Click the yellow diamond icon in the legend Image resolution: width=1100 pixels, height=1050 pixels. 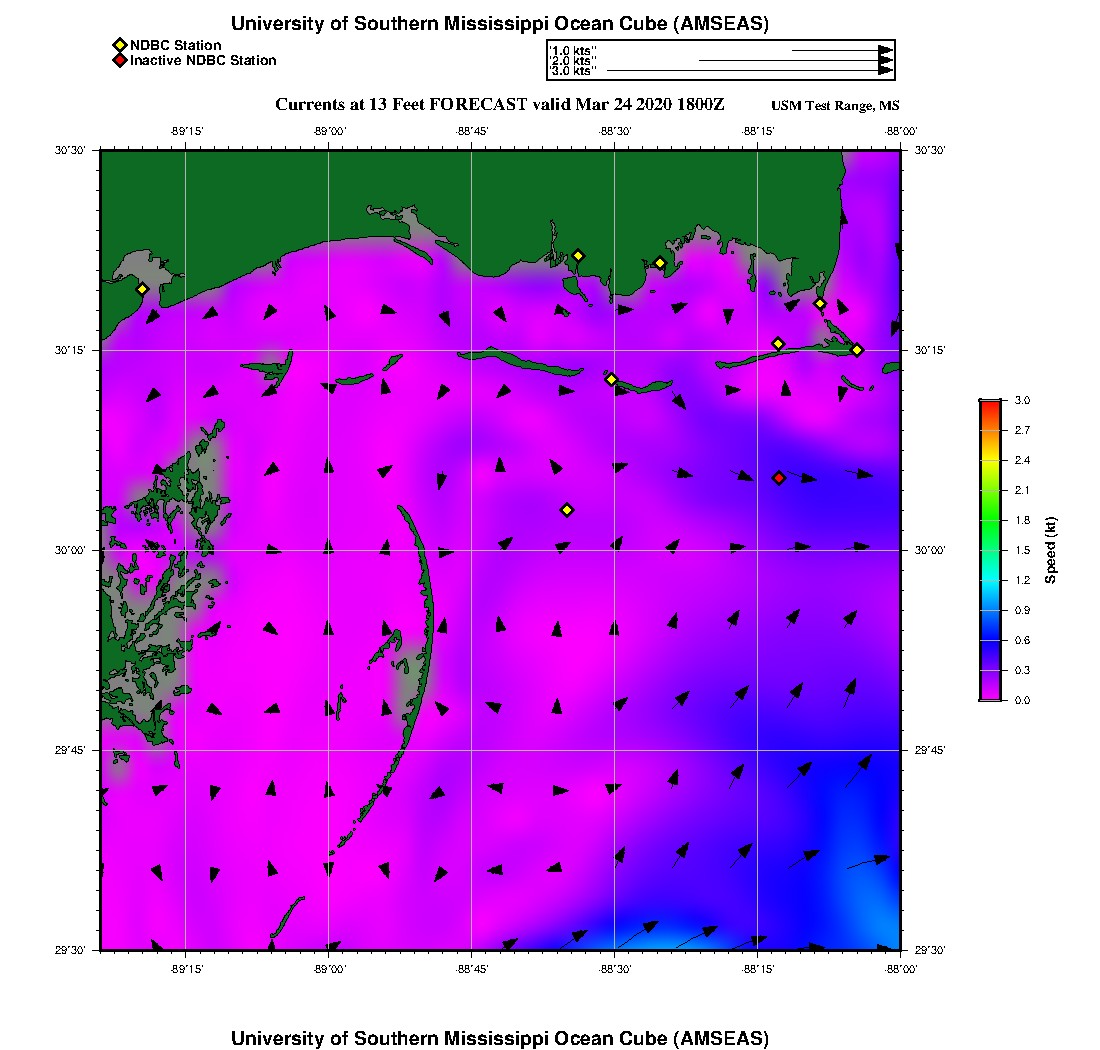[x=119, y=45]
